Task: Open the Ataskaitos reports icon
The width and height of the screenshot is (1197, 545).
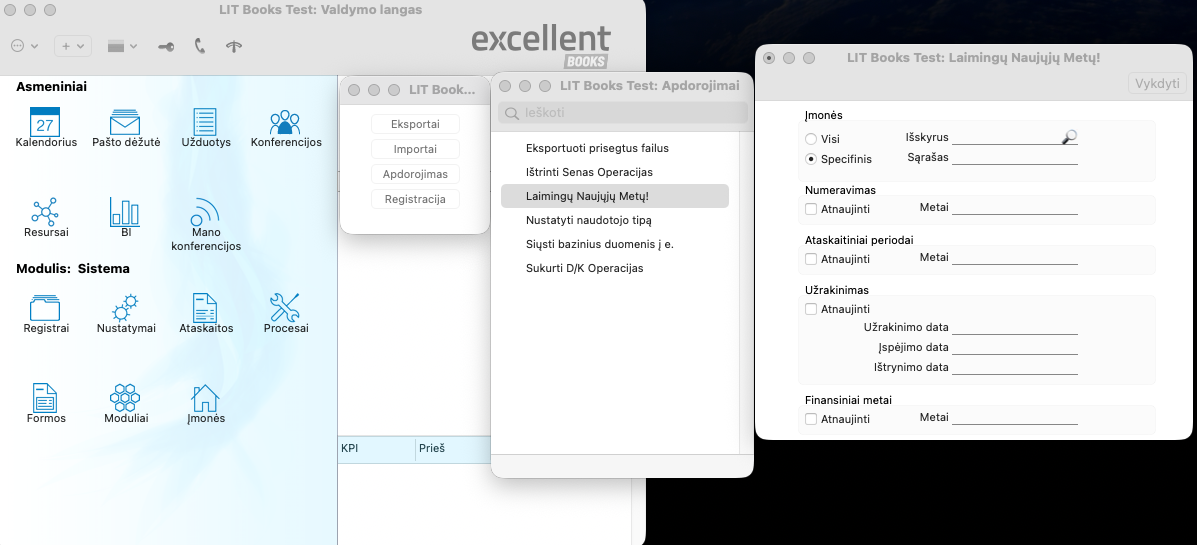Action: 205,308
